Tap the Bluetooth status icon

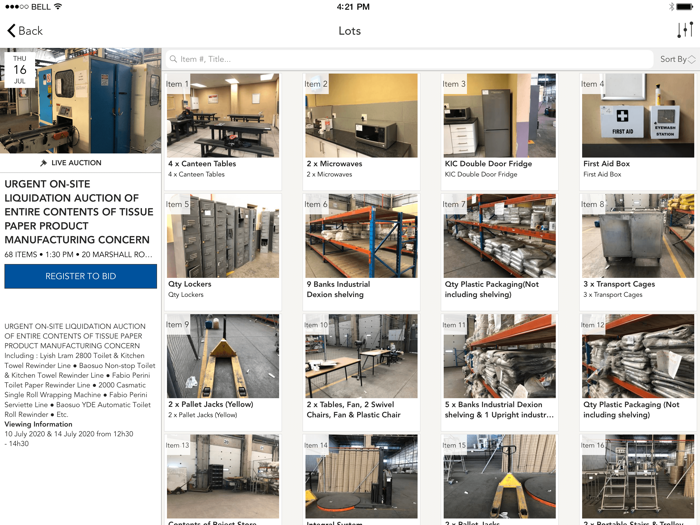pos(671,7)
